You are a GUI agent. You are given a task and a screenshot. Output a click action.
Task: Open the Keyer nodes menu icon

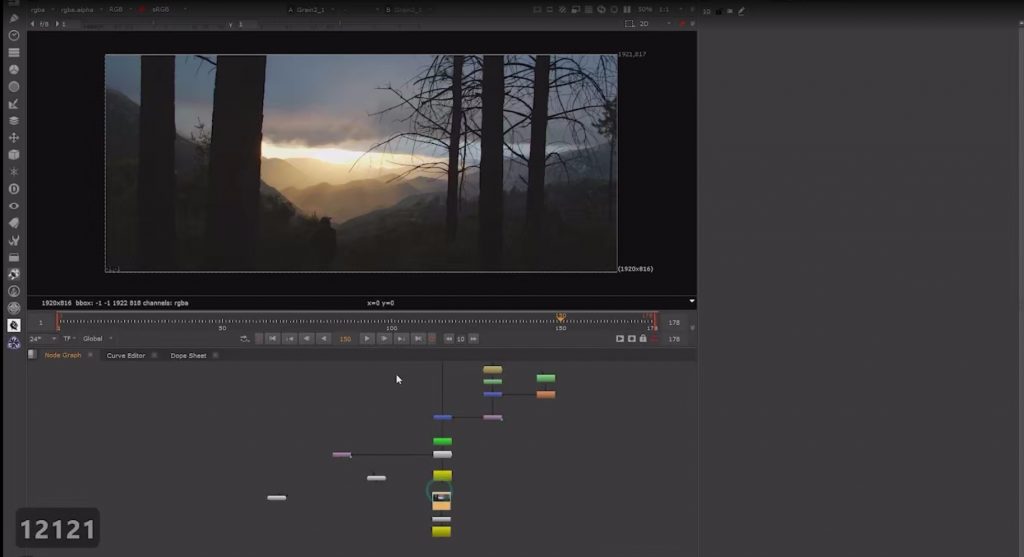point(14,104)
